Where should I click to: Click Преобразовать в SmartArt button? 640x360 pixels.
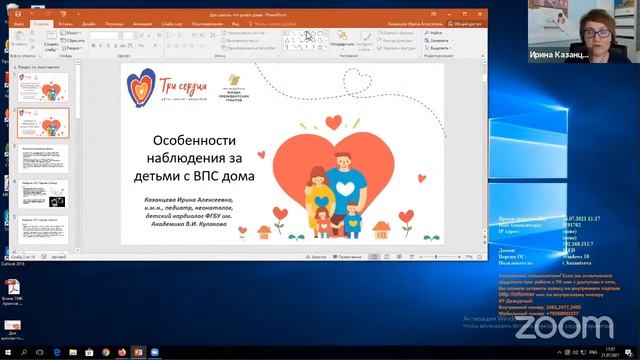(x=249, y=48)
